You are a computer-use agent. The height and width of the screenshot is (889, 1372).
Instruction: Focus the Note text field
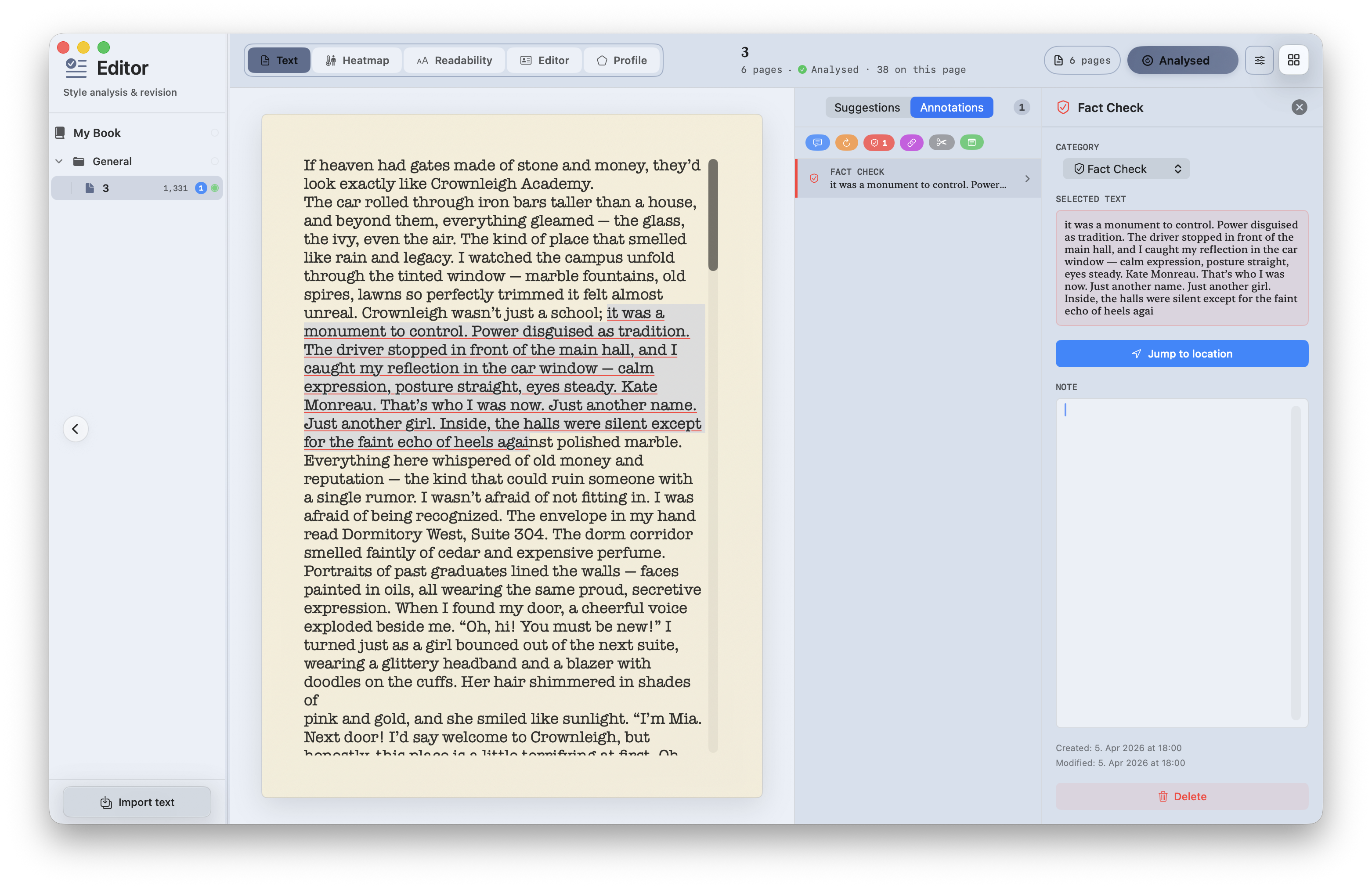point(1175,562)
